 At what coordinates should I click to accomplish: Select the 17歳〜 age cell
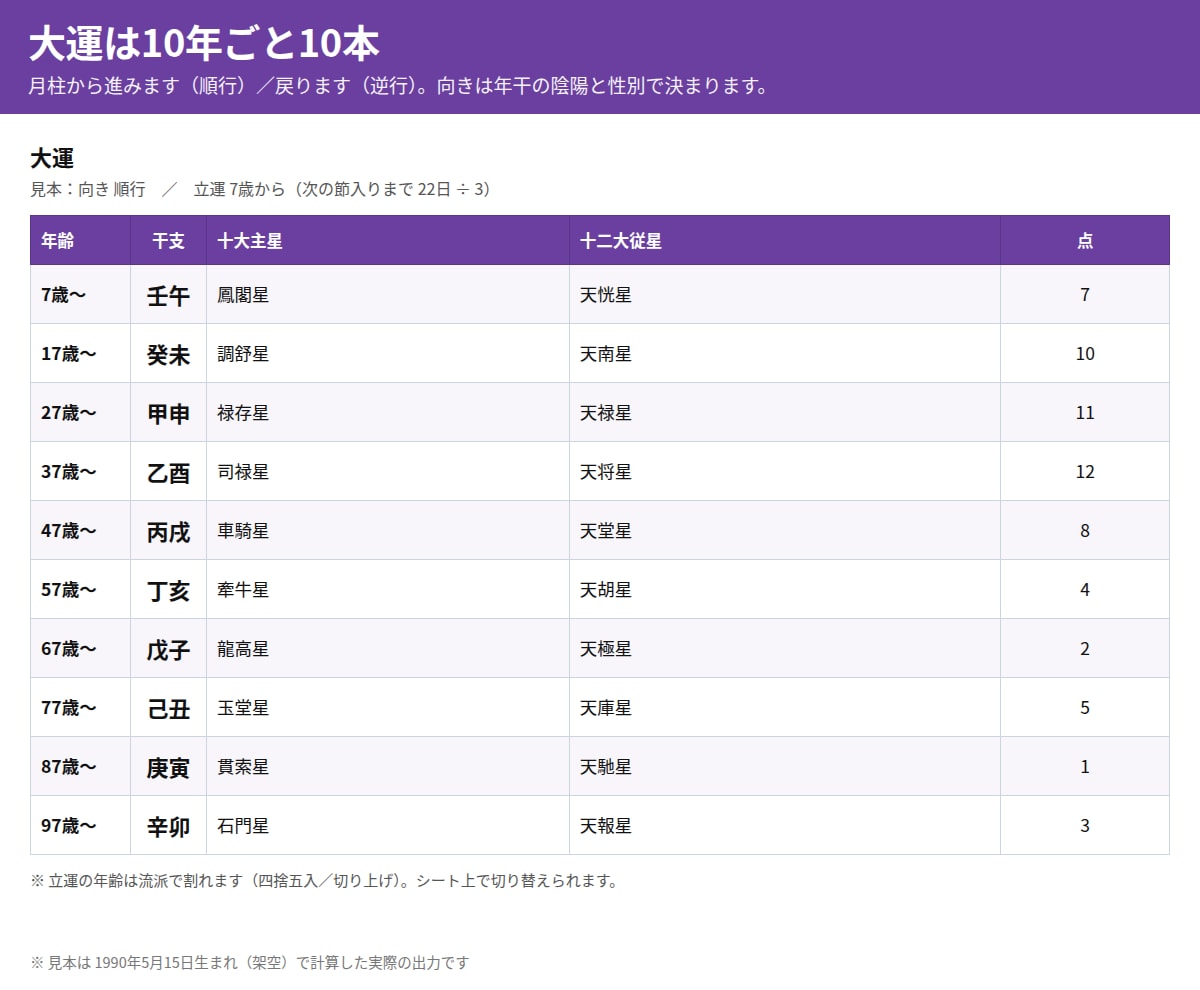(x=80, y=354)
